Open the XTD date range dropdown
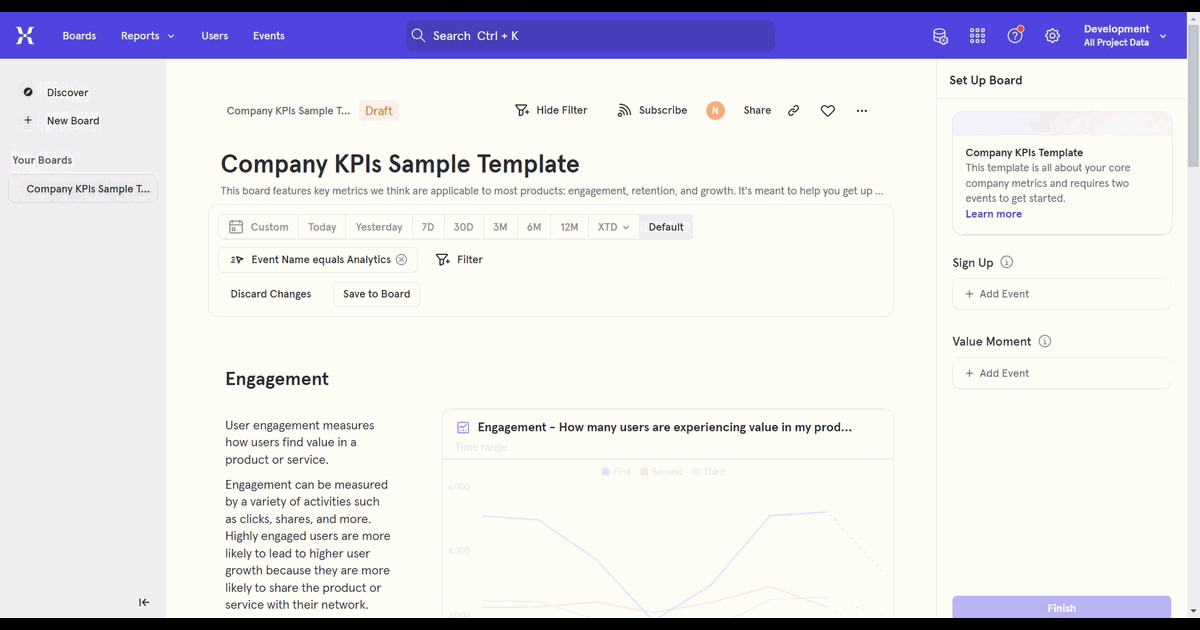The image size is (1200, 630). point(613,227)
